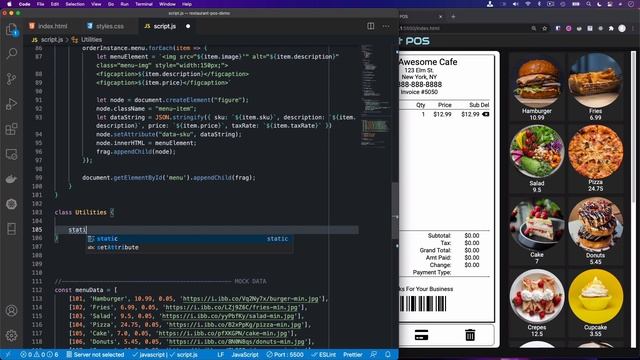Close the POS browser tab

[440, 17]
